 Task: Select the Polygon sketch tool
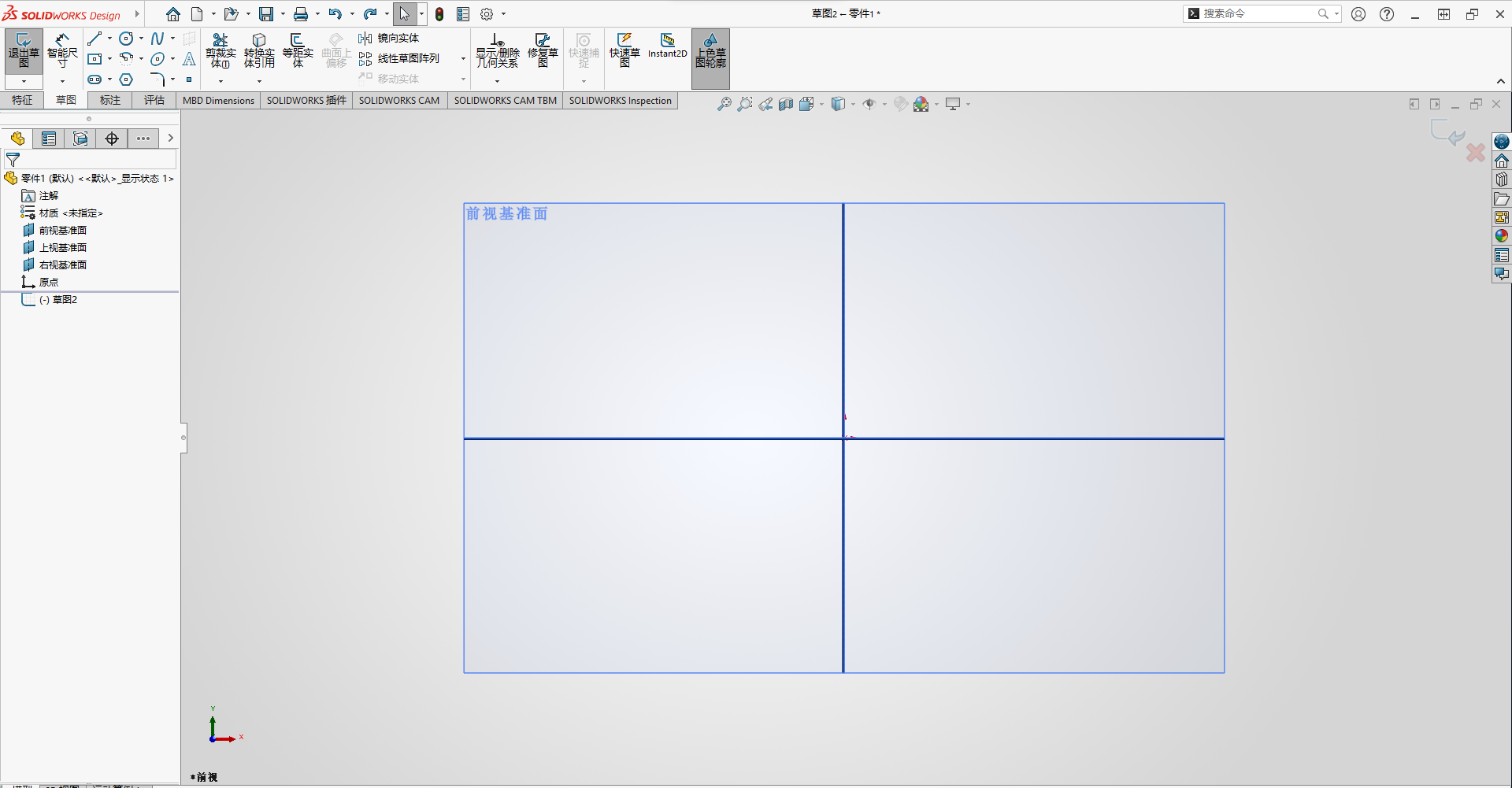tap(126, 80)
